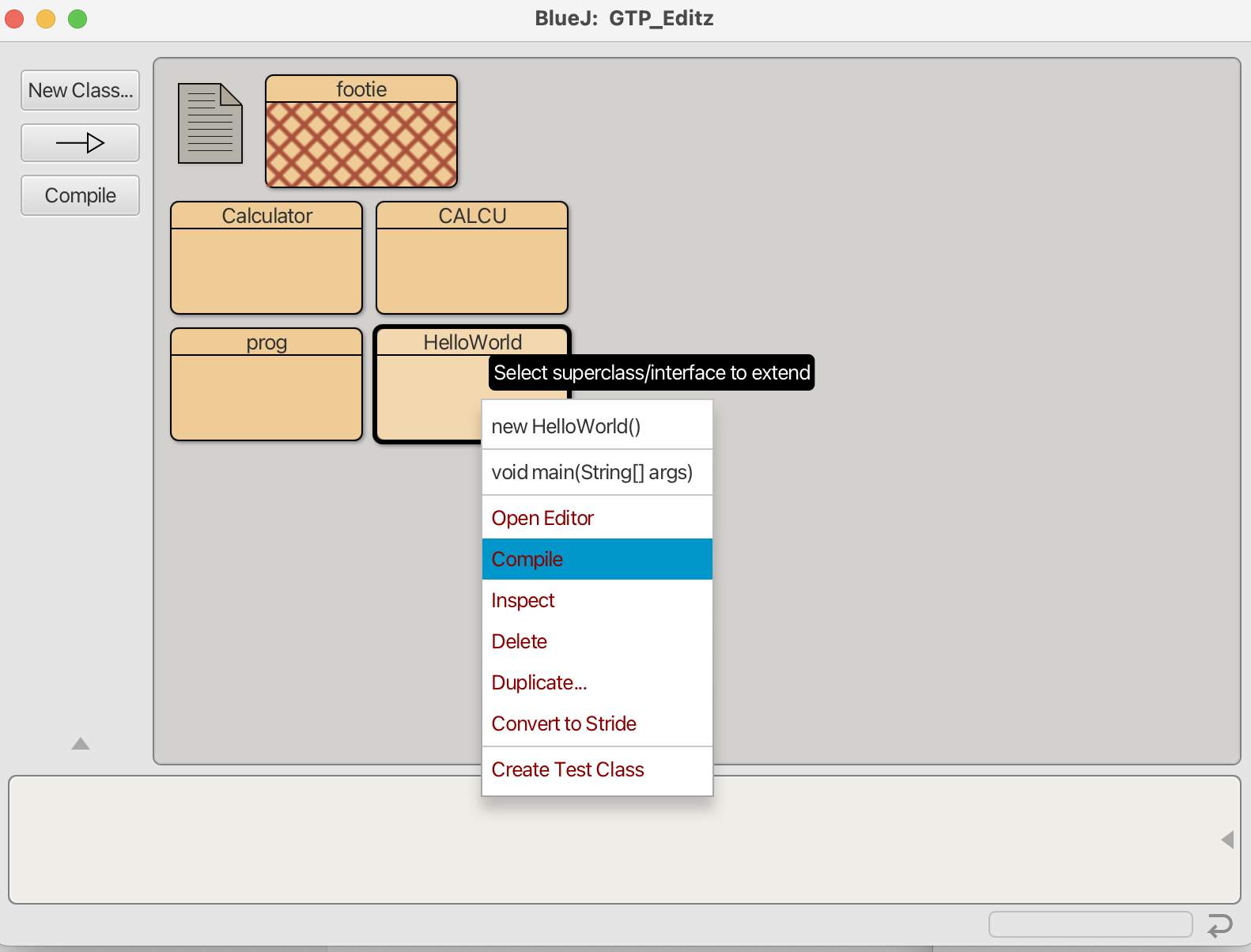Click the Compile button in the sidebar
The height and width of the screenshot is (952, 1251).
pyautogui.click(x=81, y=195)
